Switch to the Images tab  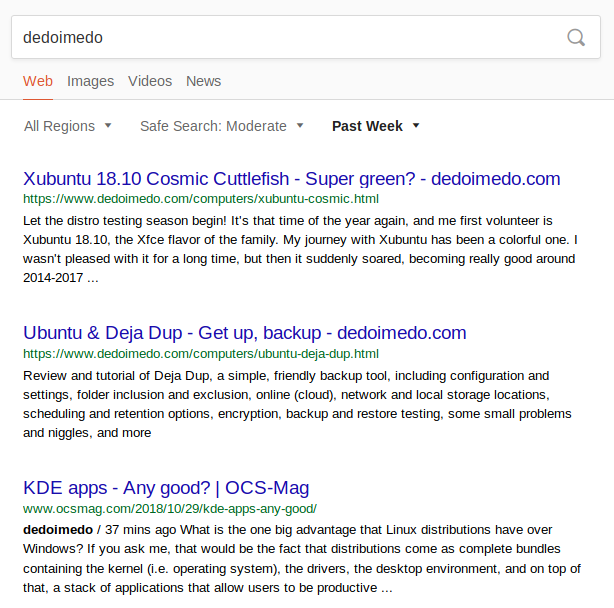click(90, 81)
